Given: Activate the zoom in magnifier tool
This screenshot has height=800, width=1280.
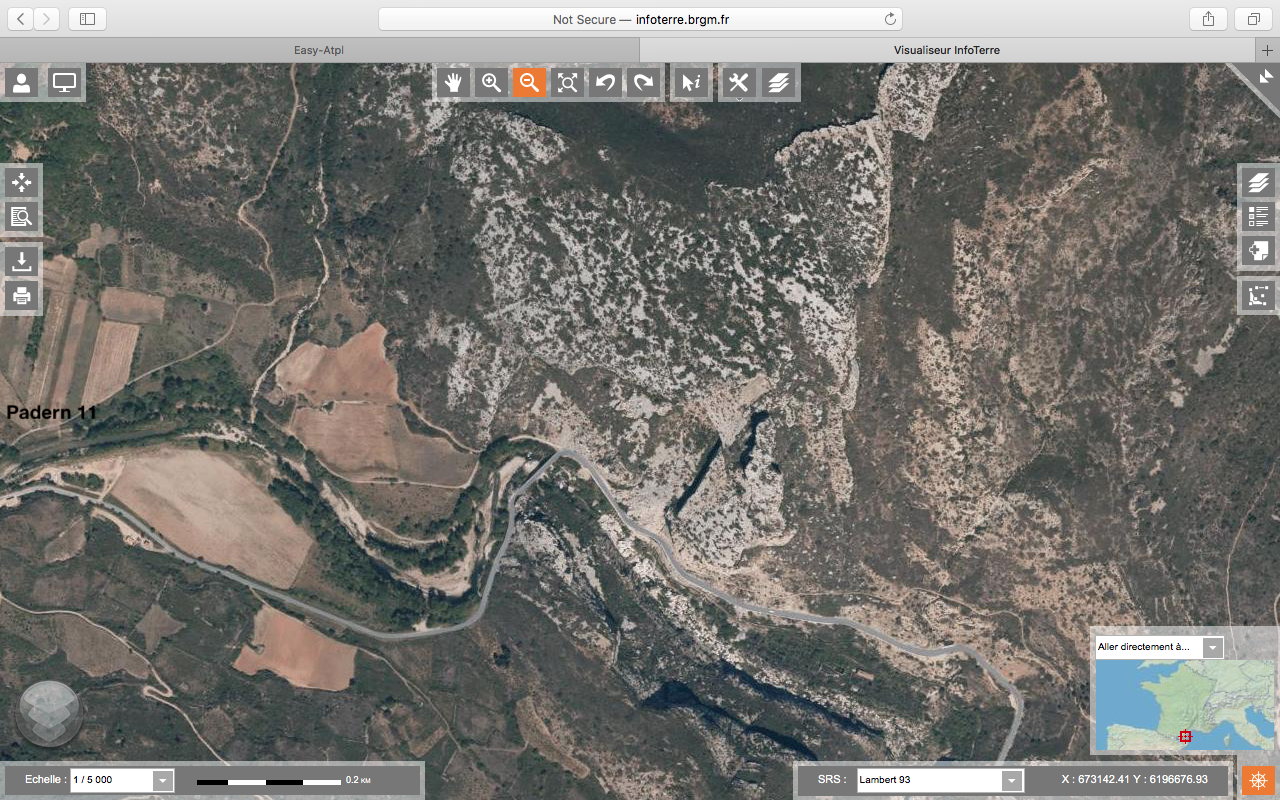Looking at the screenshot, I should [x=491, y=83].
